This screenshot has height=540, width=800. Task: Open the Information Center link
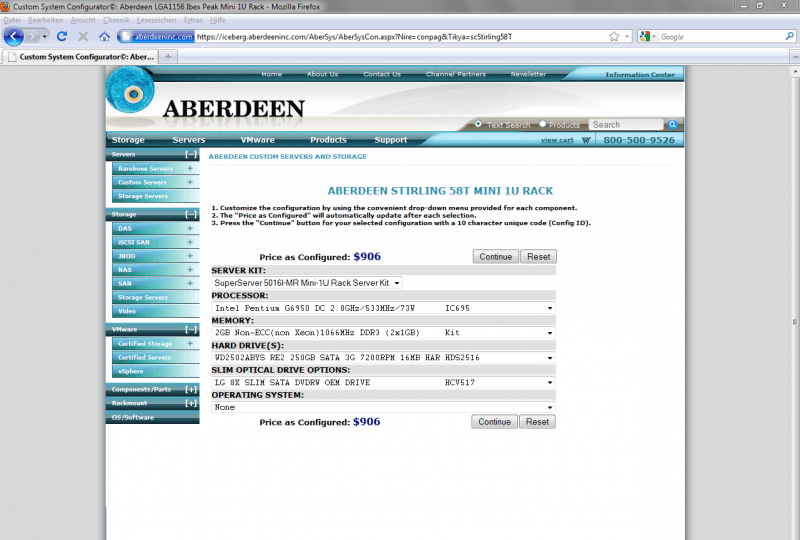click(x=640, y=75)
